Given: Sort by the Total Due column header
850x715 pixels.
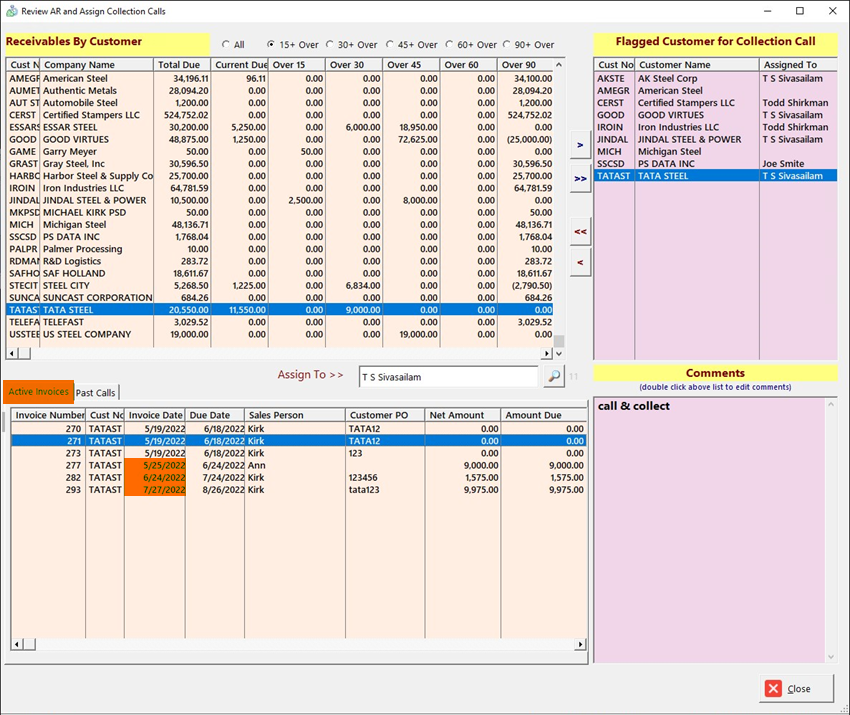Looking at the screenshot, I should (182, 65).
